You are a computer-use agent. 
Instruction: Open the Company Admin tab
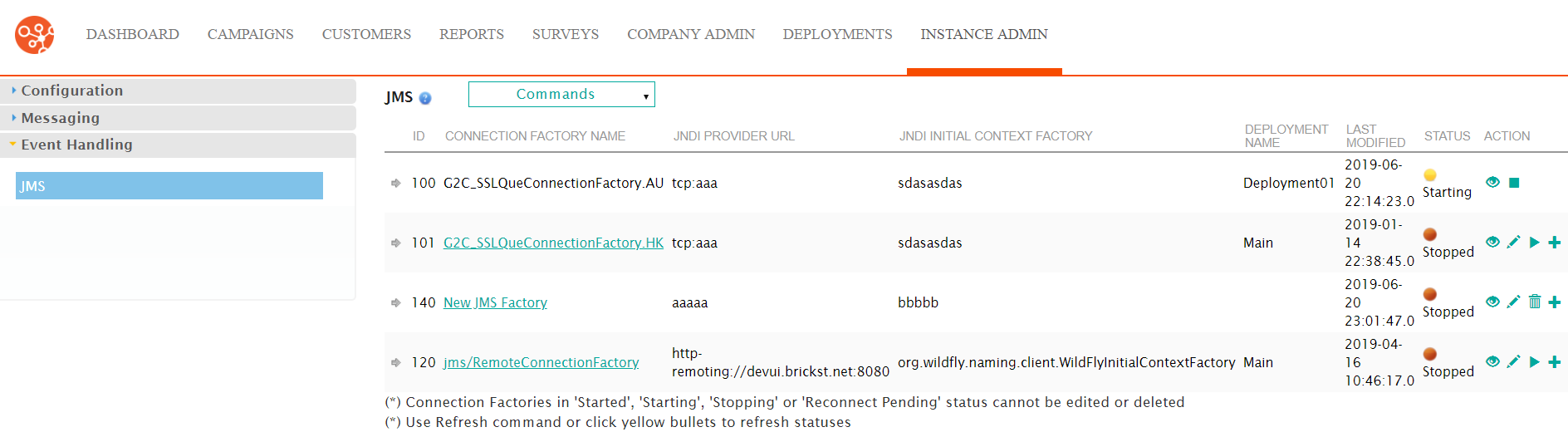(x=691, y=34)
